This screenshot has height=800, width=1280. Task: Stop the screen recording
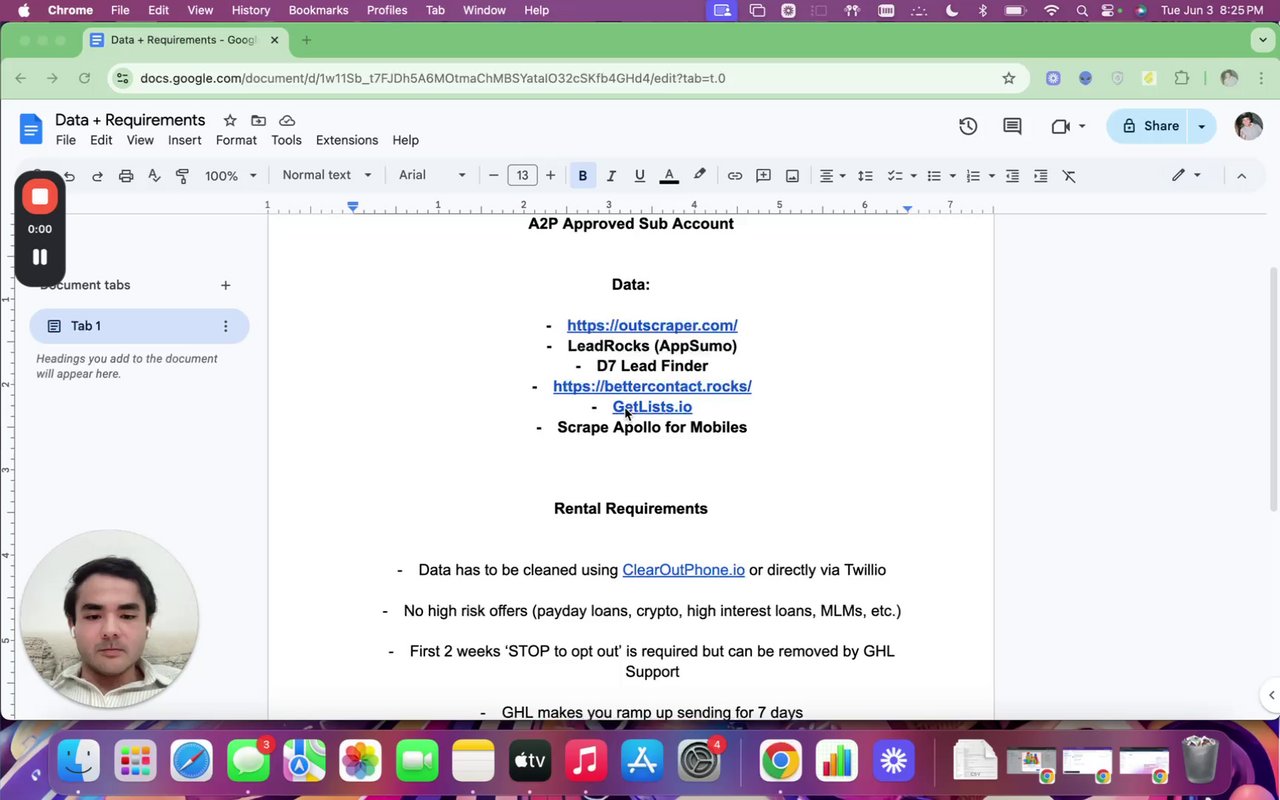40,197
